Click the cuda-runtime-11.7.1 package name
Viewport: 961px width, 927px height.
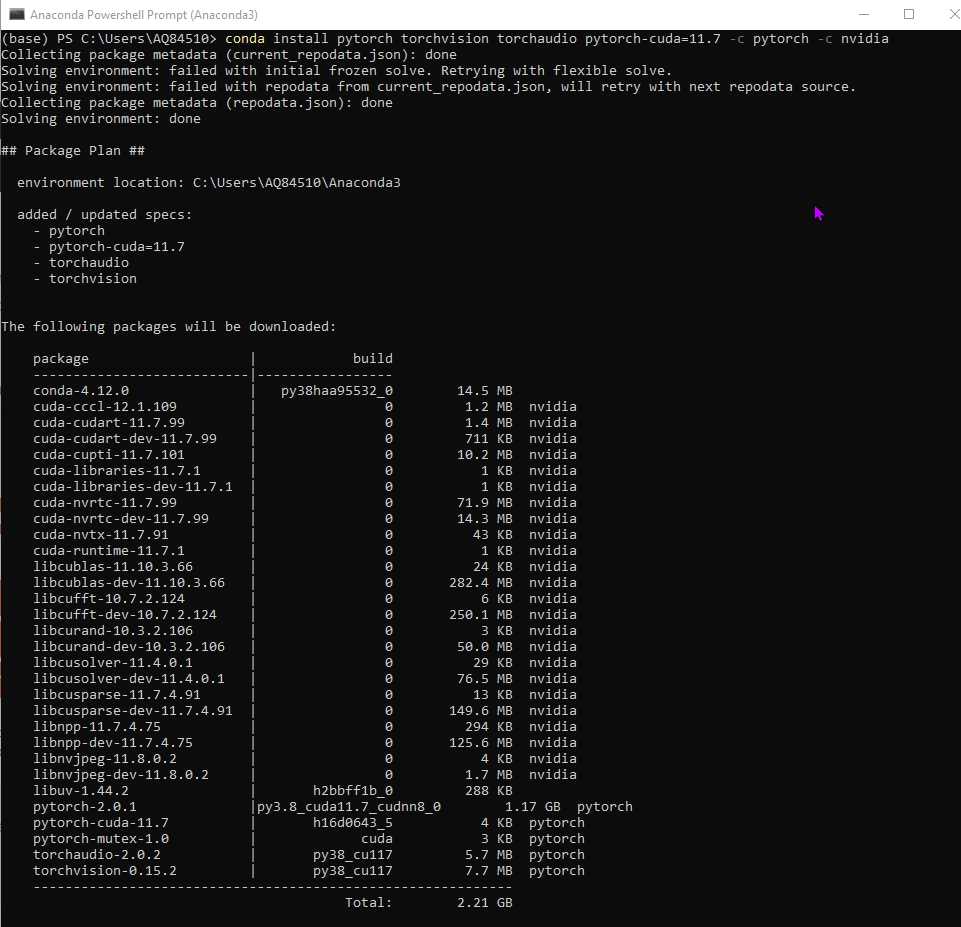108,550
